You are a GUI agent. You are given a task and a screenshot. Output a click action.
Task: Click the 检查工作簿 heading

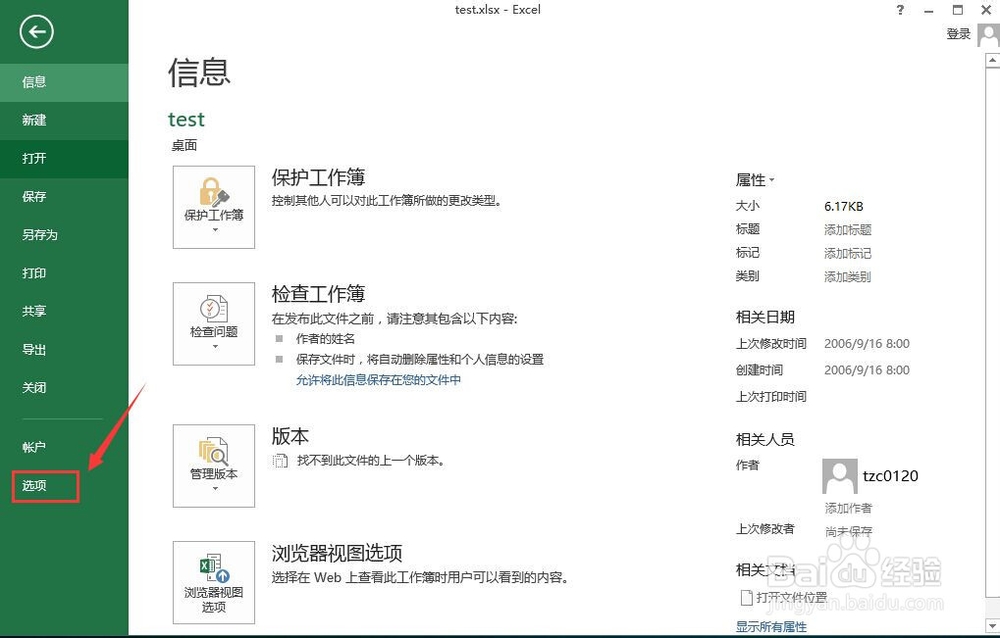pyautogui.click(x=318, y=294)
